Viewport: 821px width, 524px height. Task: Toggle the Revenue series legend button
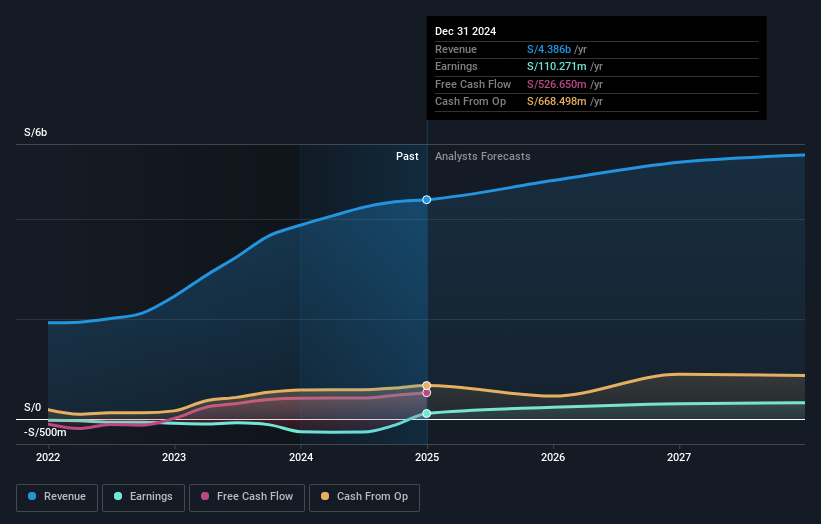[x=57, y=497]
